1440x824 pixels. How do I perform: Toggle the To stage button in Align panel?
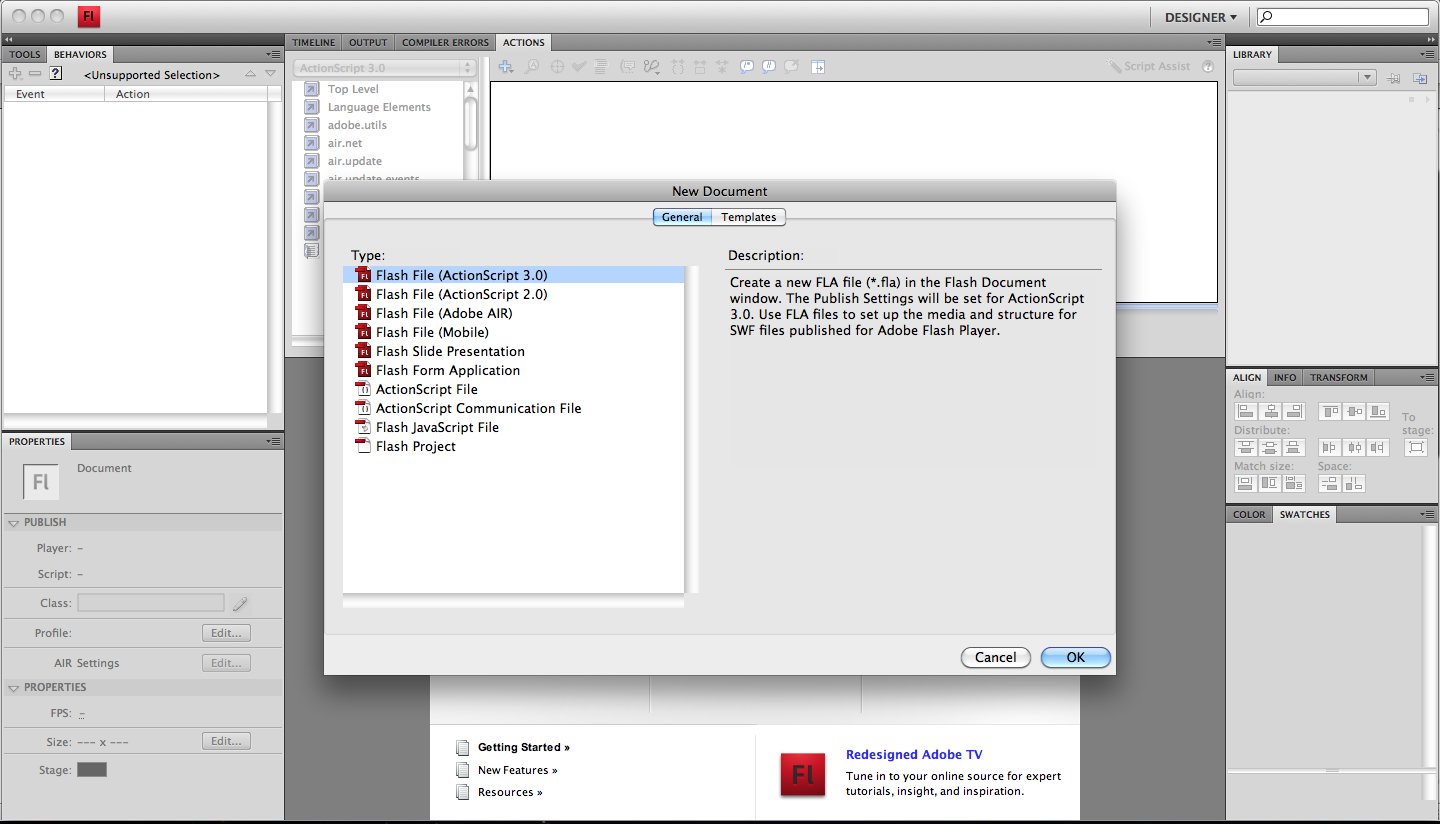[x=1416, y=447]
